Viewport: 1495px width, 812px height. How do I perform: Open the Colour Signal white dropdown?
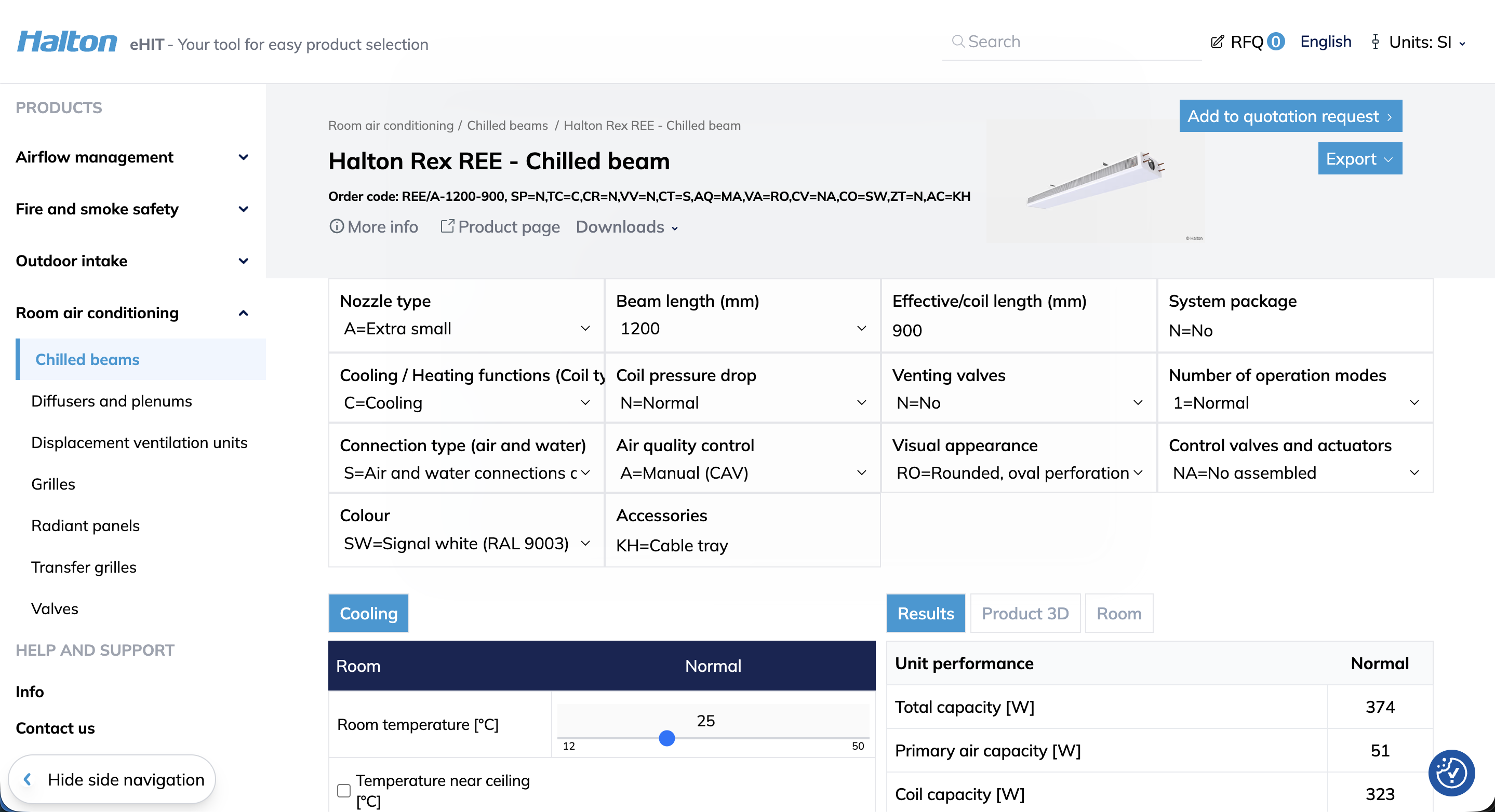tap(466, 544)
